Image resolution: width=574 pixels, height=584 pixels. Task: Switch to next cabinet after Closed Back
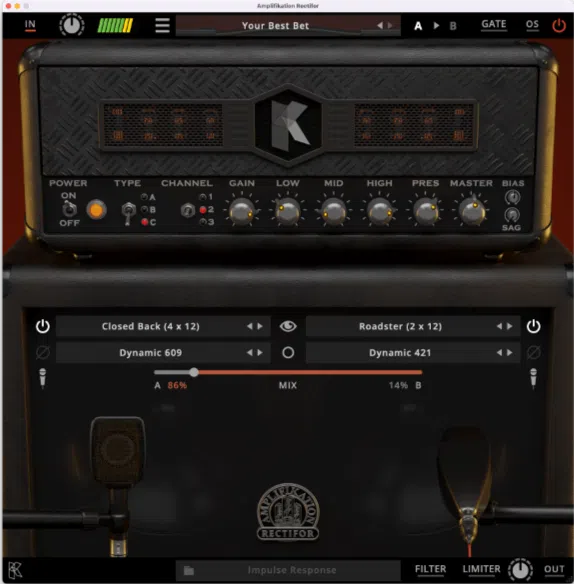260,326
